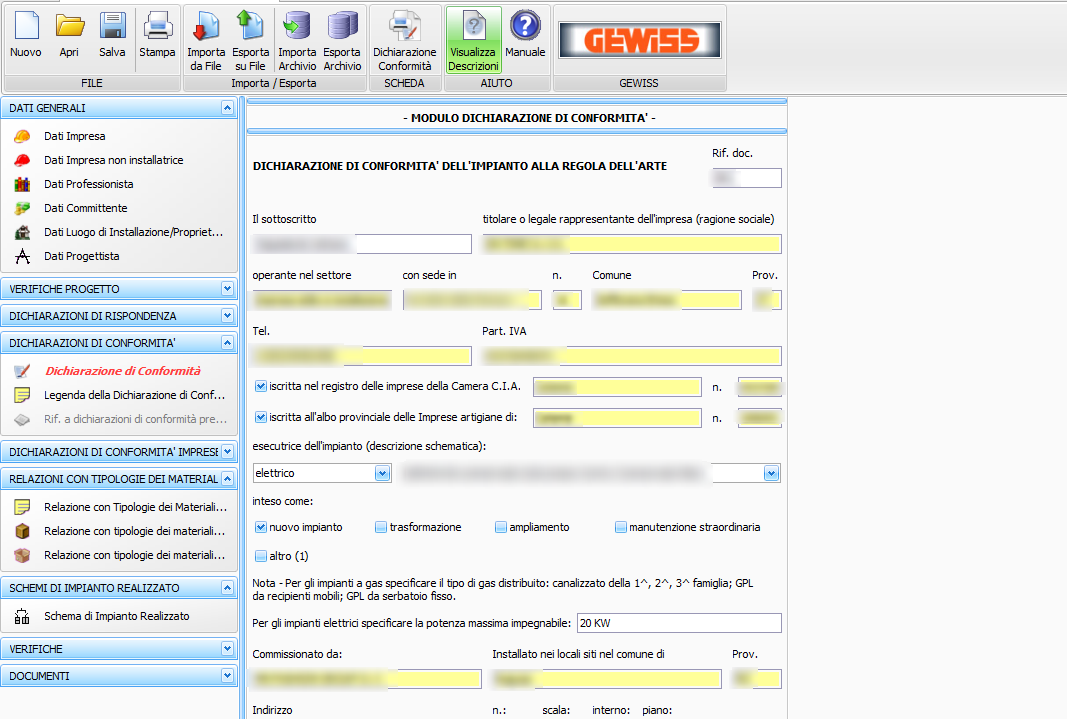The width and height of the screenshot is (1067, 719).
Task: Select Dati Committente entry
Action: click(x=86, y=208)
